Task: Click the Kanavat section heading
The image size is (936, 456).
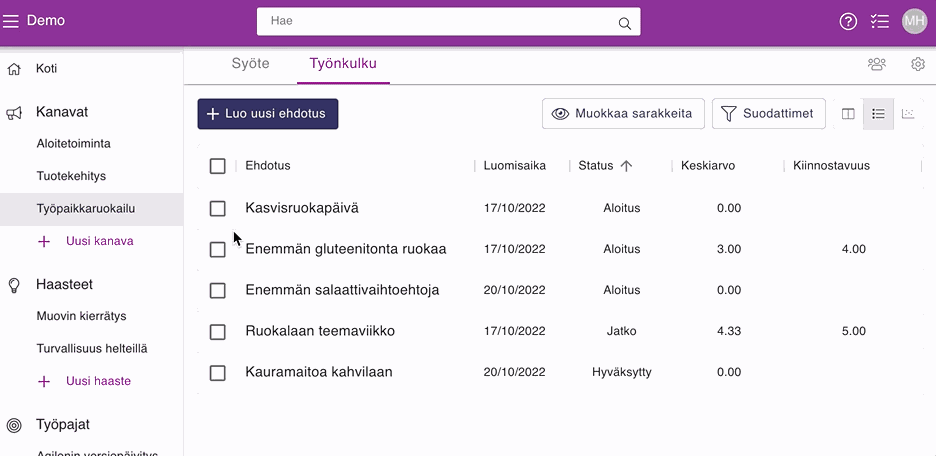Action: pyautogui.click(x=62, y=112)
